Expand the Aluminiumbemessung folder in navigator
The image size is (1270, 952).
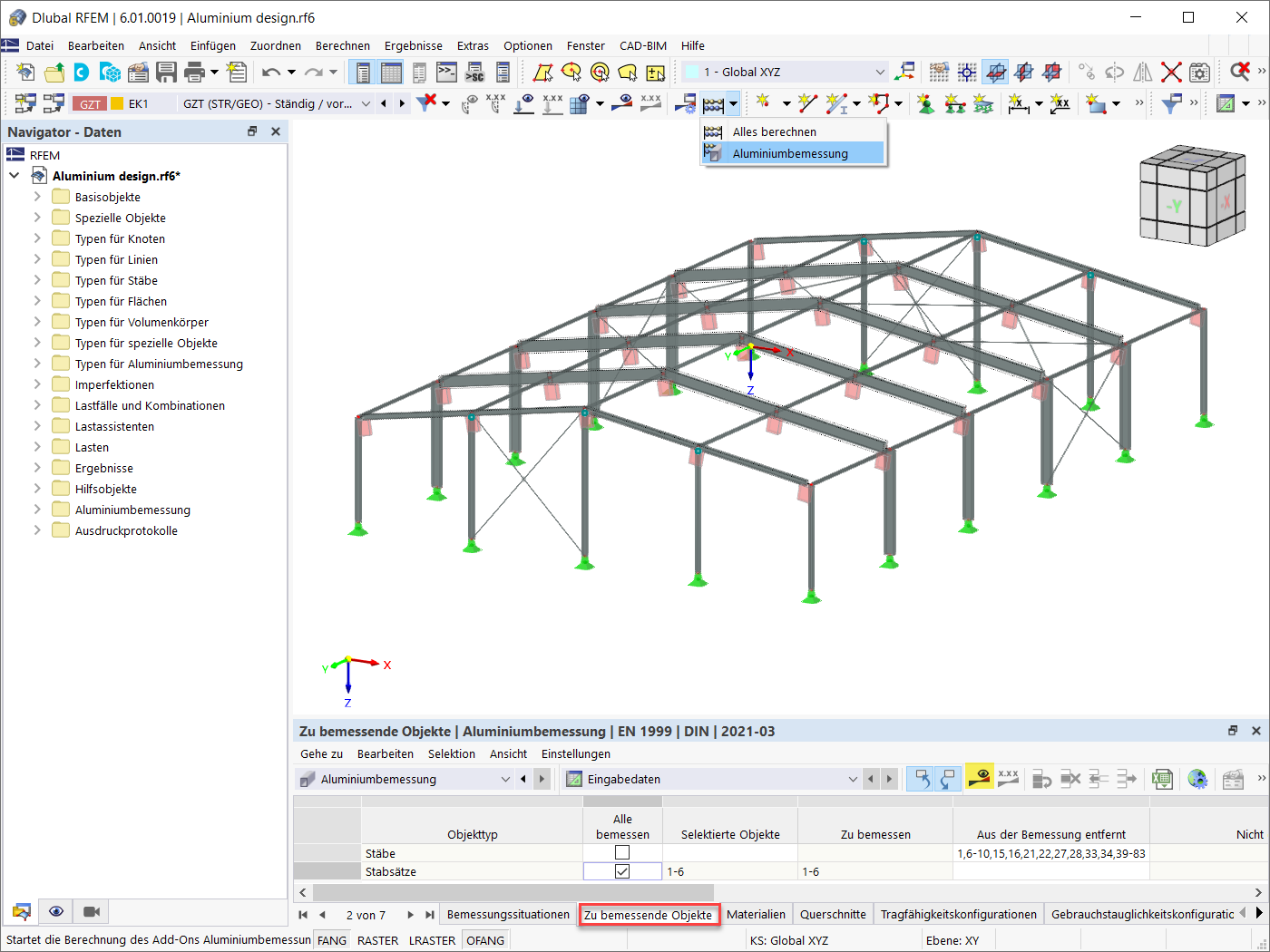coord(37,510)
